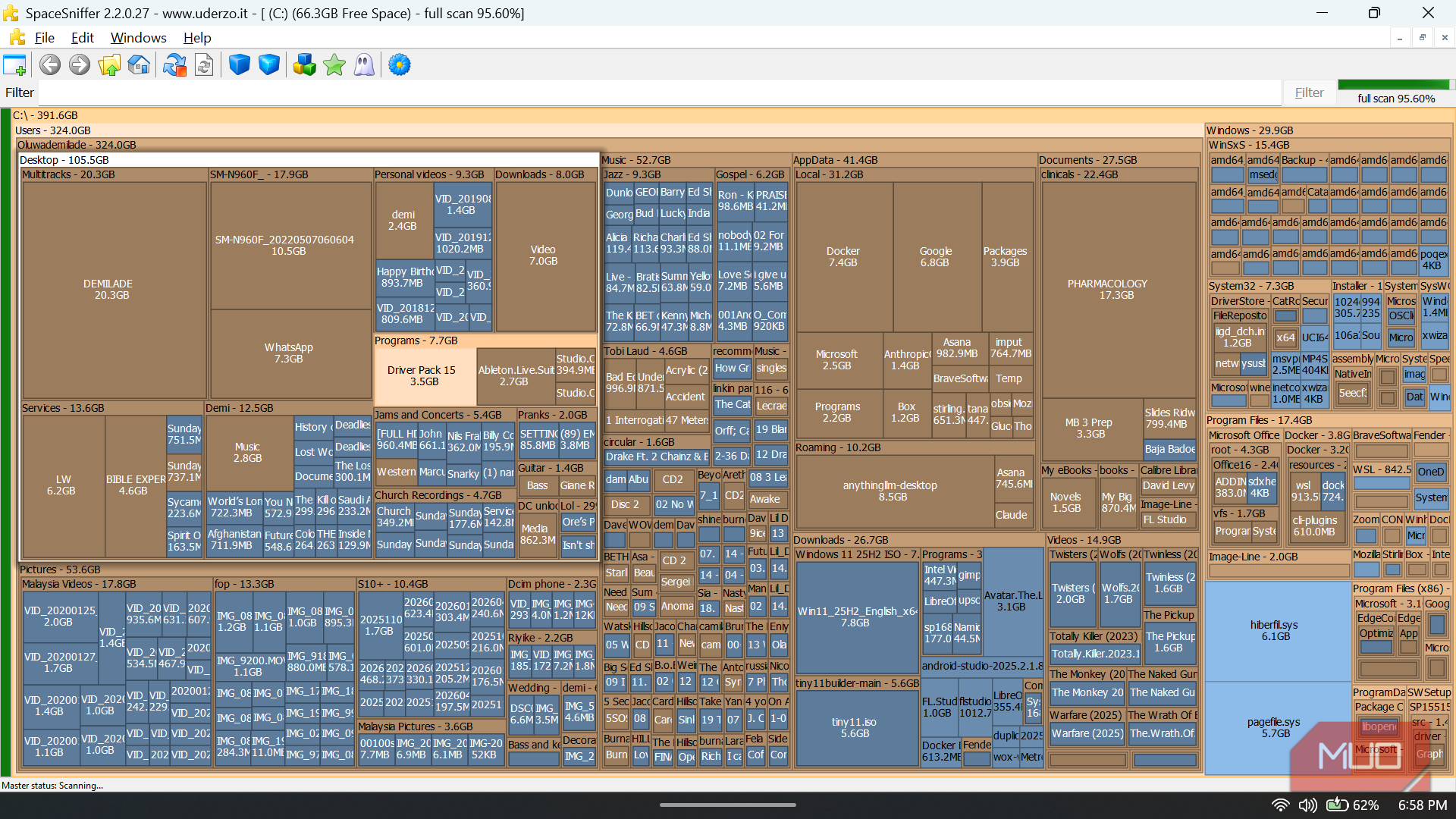Select the 'demi 2.4GB' block

pyautogui.click(x=403, y=221)
